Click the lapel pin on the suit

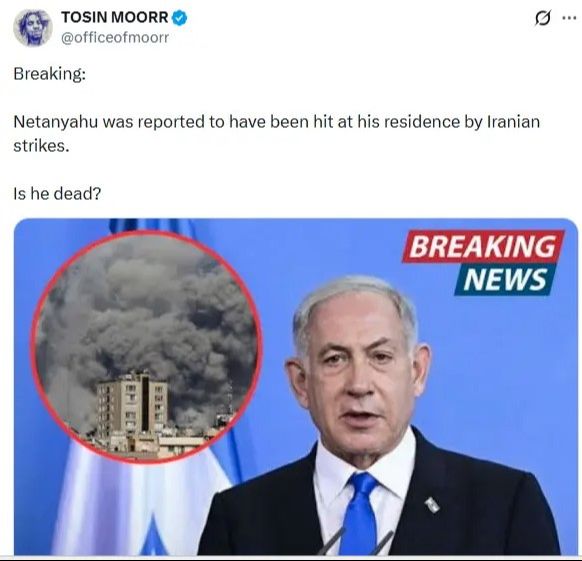tap(432, 505)
